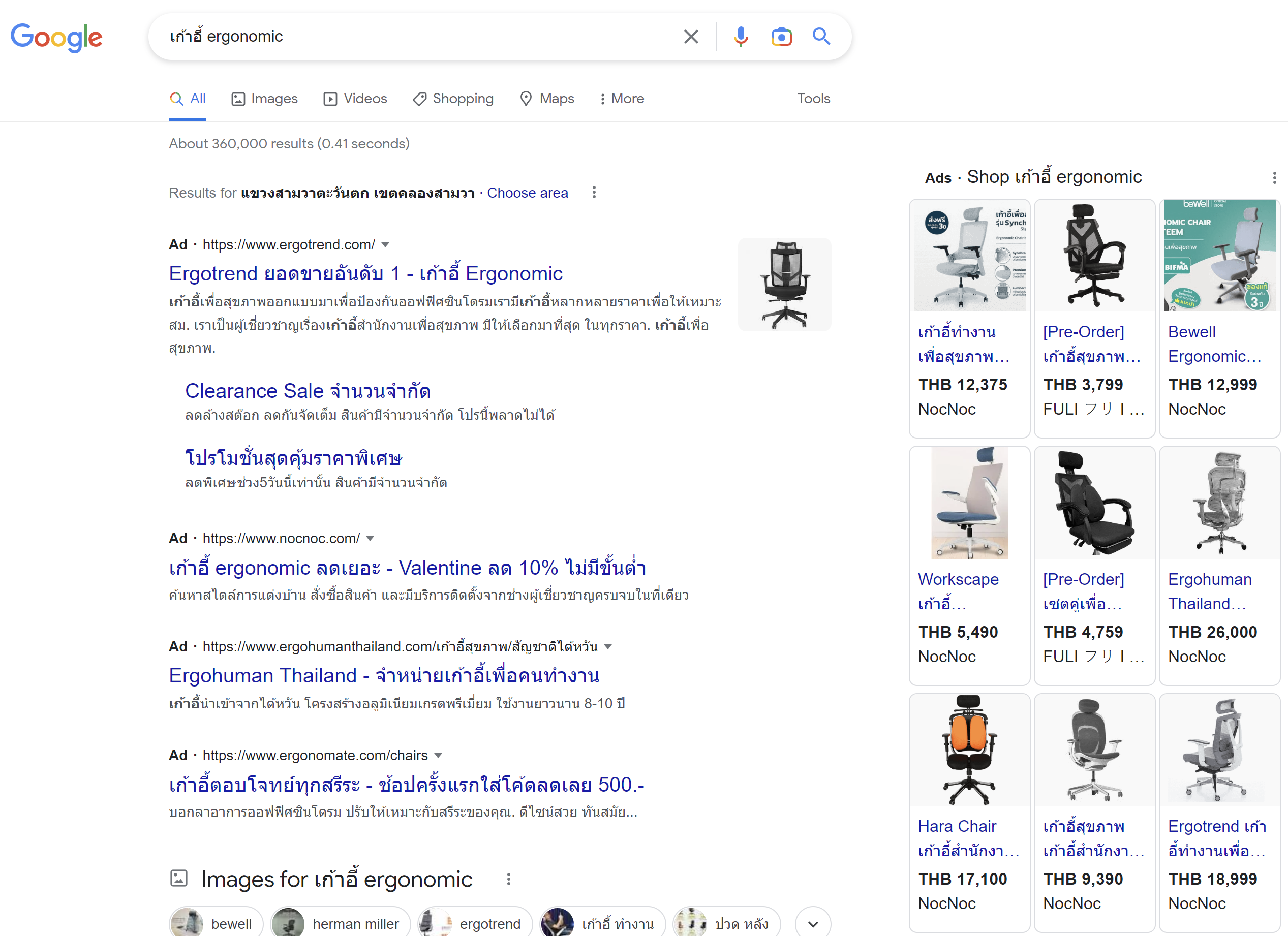
Task: Click the Ergotrend THB 18,999 chair image
Action: coord(1219,750)
